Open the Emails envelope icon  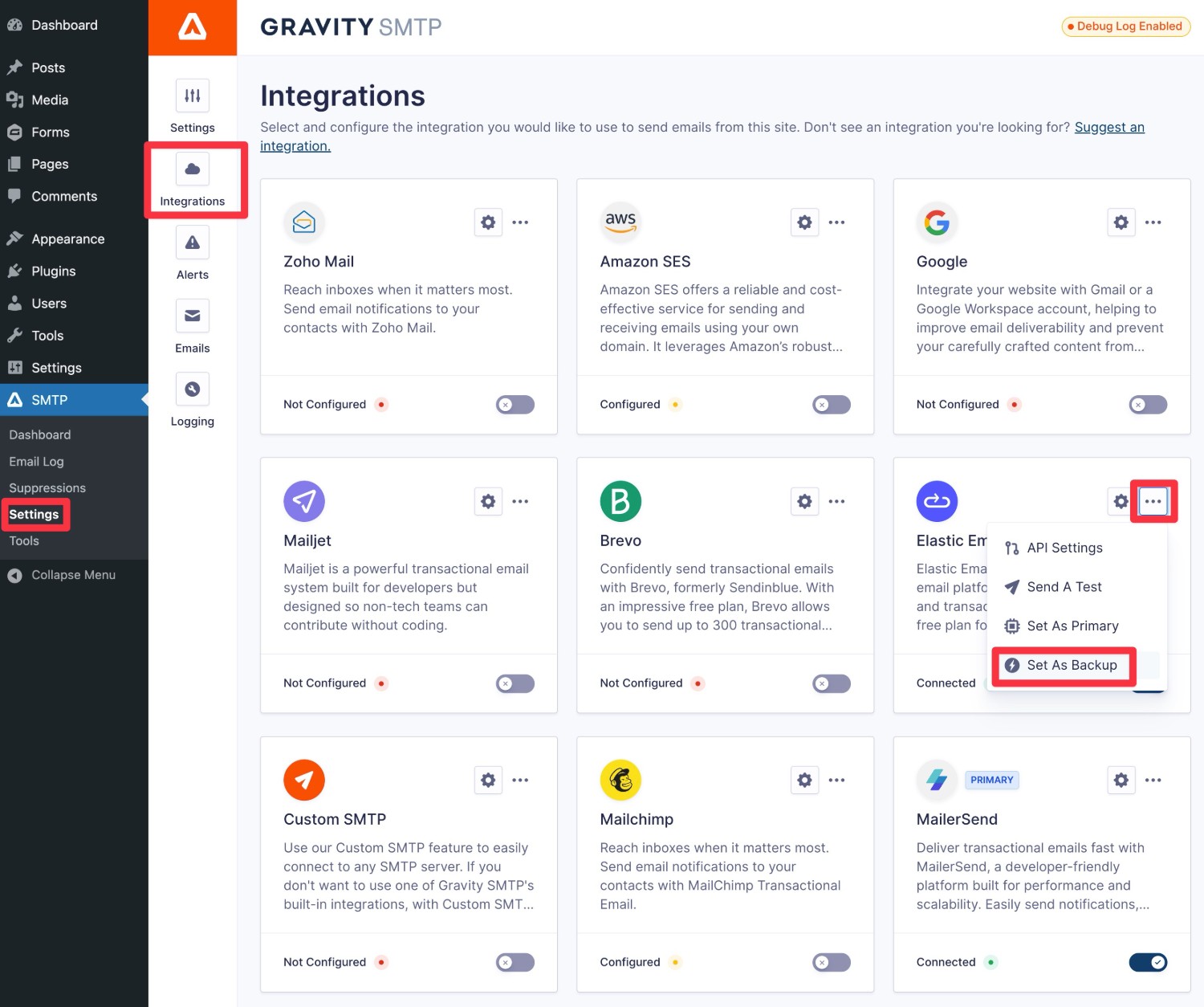click(x=193, y=316)
